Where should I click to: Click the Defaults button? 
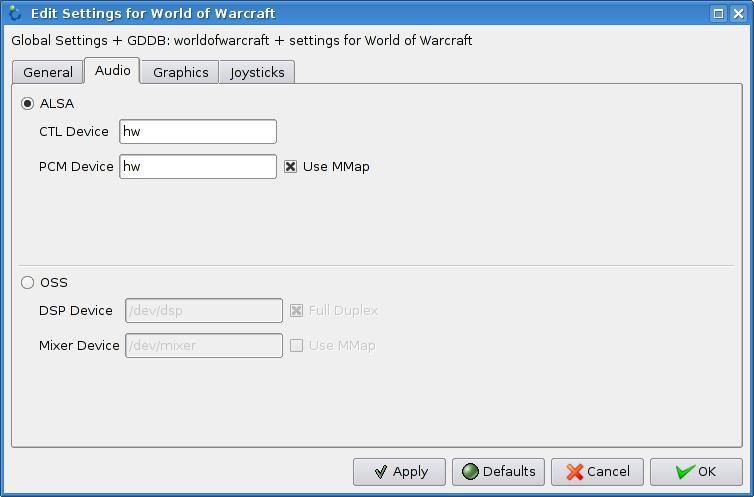[498, 471]
